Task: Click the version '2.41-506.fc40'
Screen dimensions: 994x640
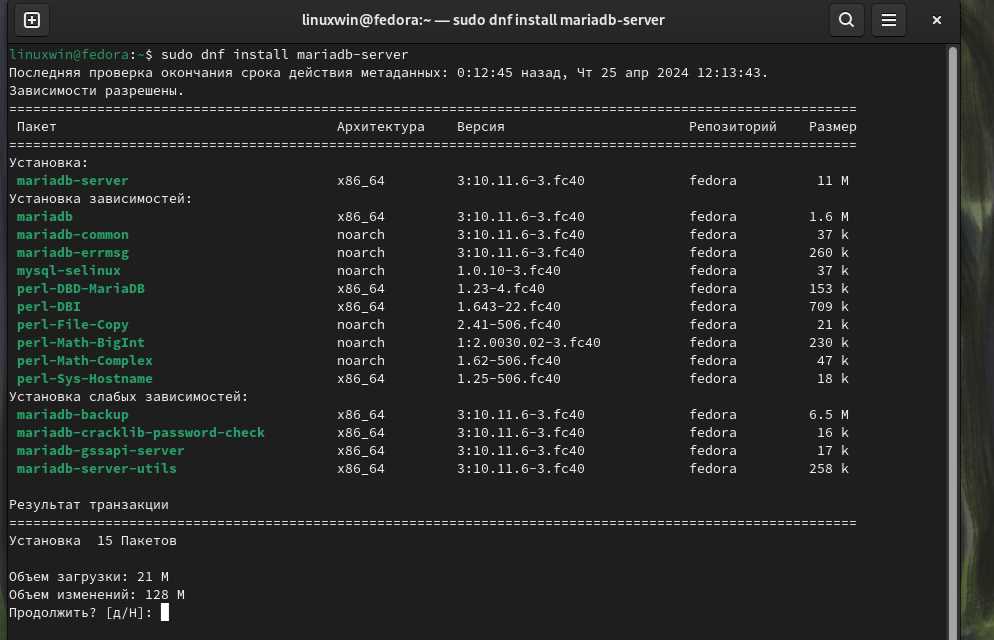Action: [x=508, y=324]
